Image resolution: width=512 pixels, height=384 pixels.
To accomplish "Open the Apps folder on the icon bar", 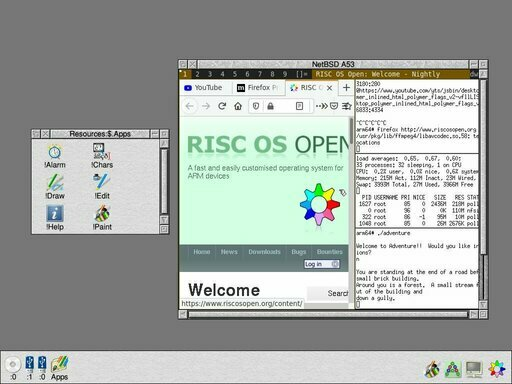I will pos(60,368).
